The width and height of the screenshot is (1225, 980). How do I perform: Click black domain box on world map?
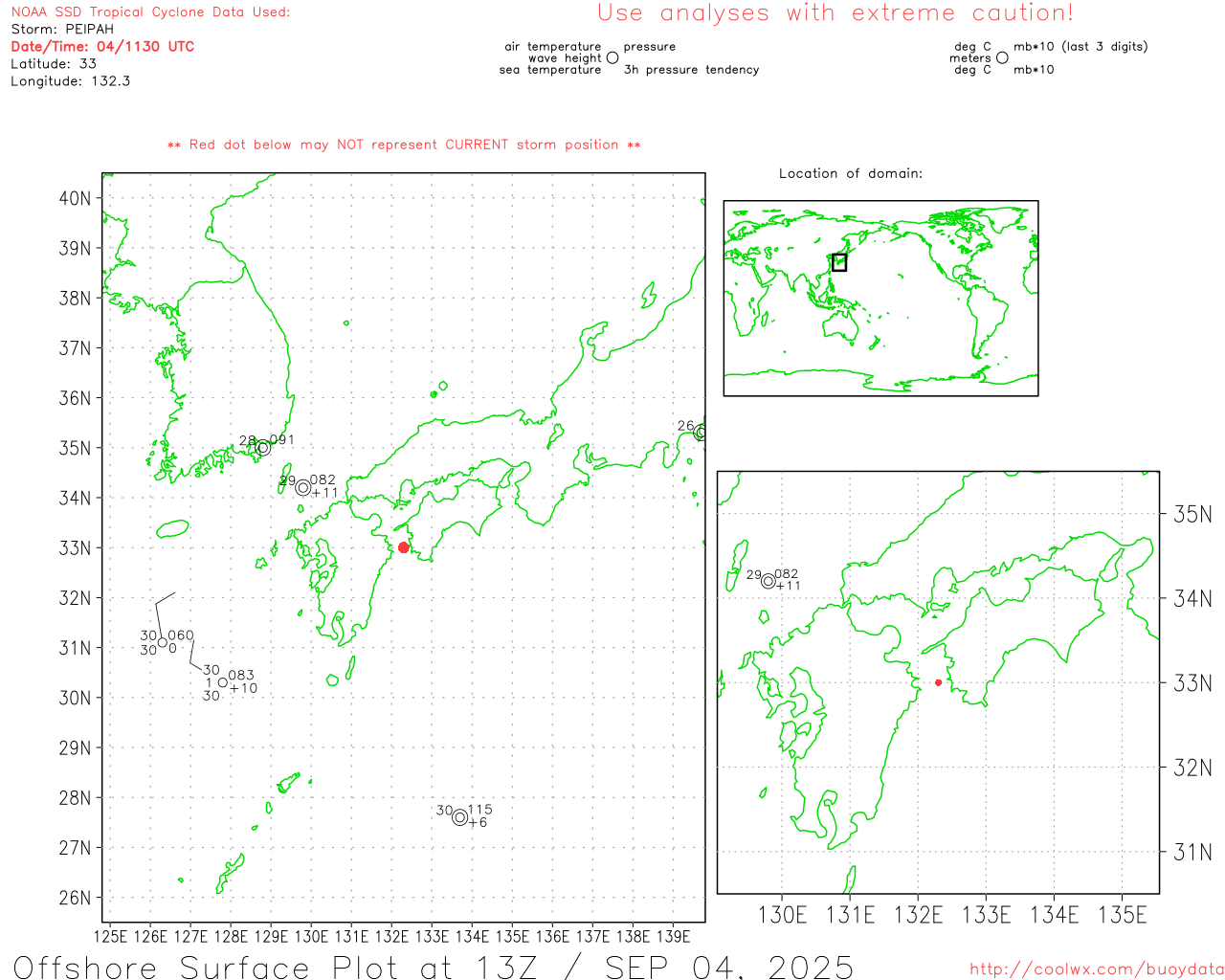tap(839, 262)
